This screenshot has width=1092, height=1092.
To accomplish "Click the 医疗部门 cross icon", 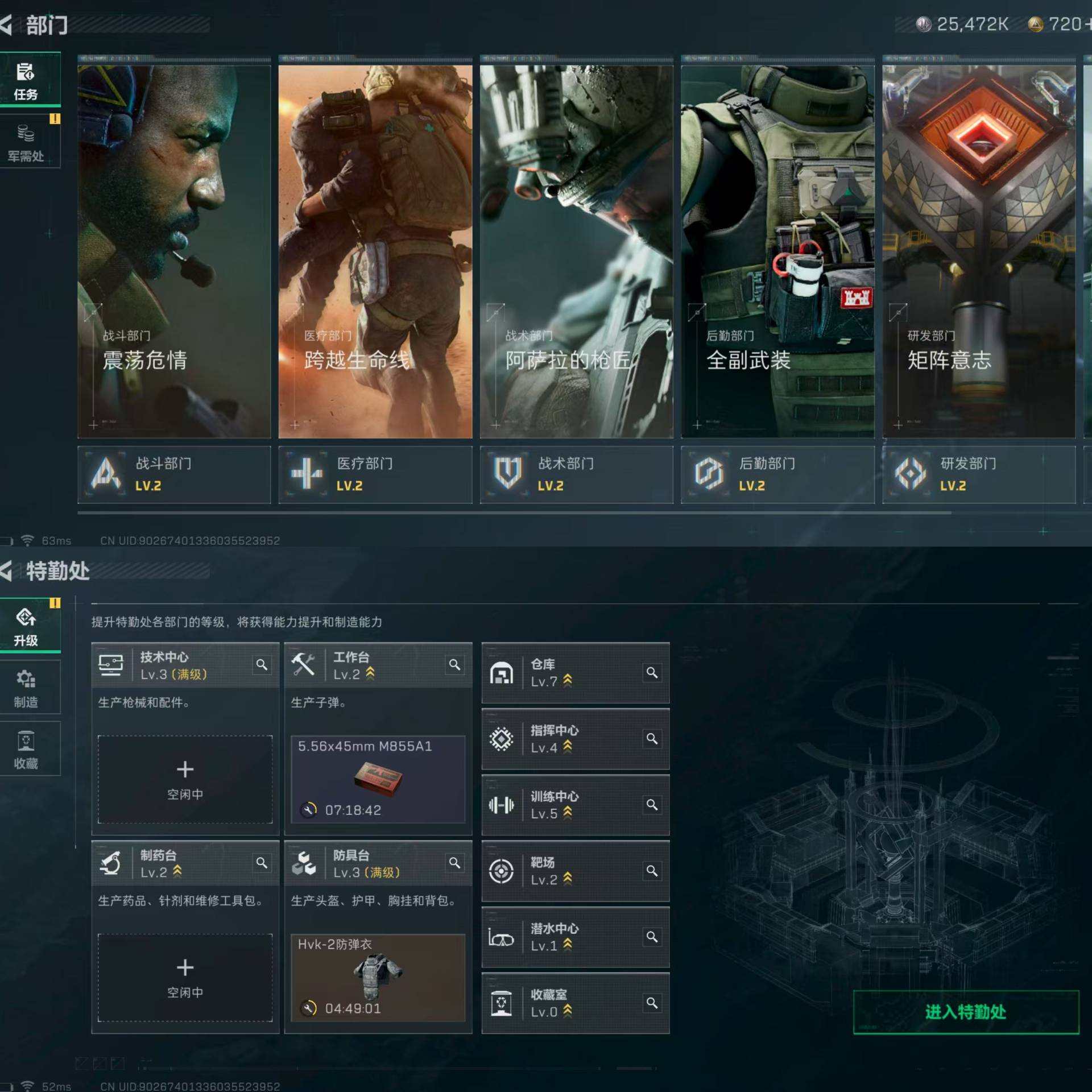I will tap(307, 473).
